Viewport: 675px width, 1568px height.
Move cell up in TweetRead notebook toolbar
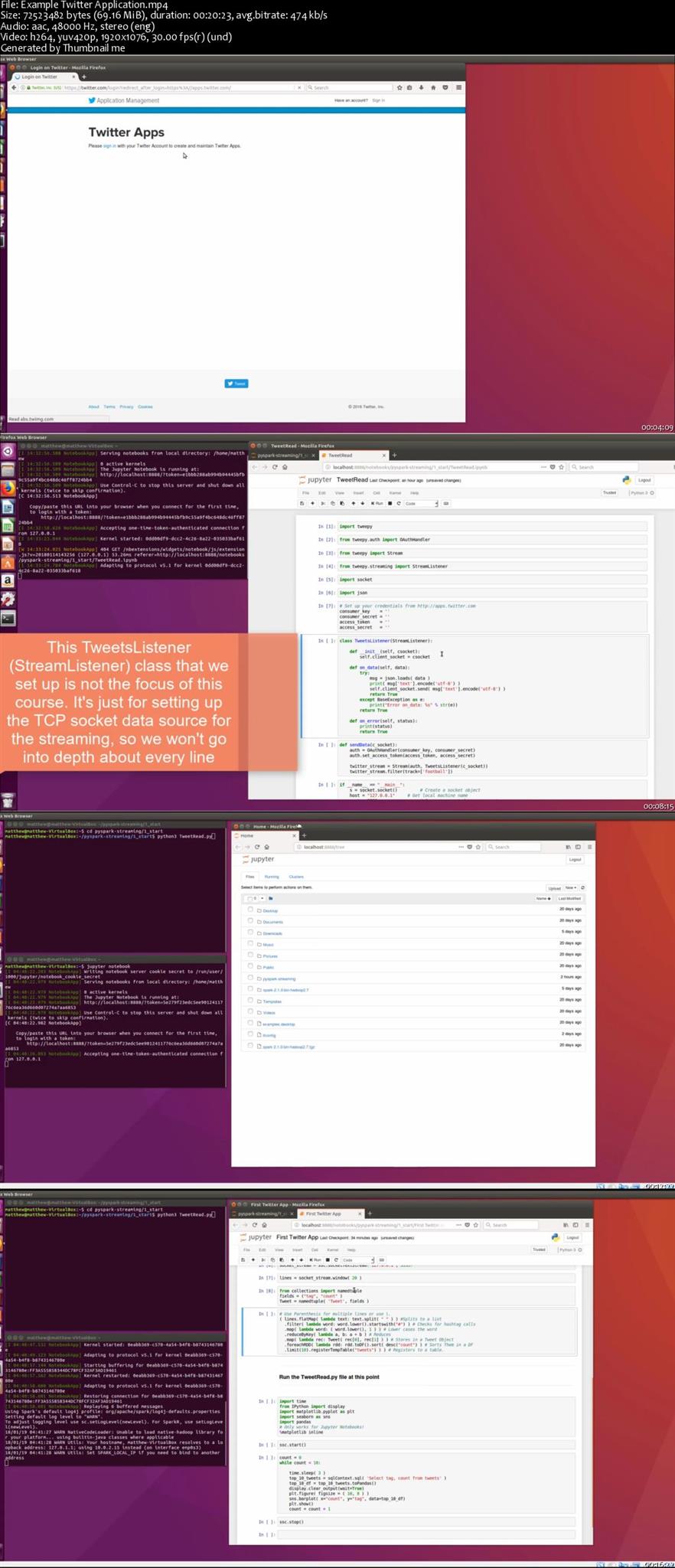pyautogui.click(x=354, y=503)
